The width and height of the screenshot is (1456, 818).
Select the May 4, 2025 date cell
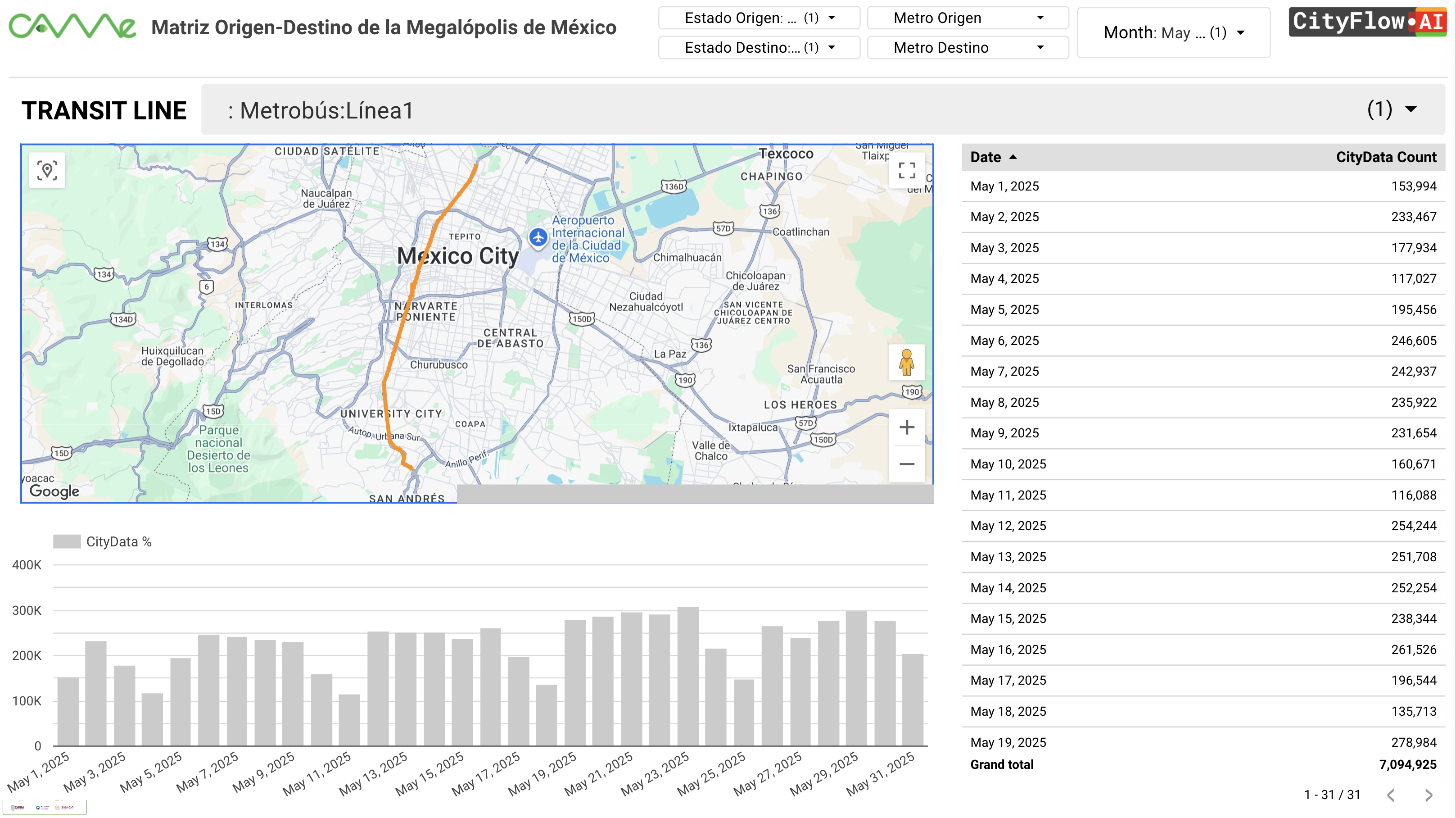click(x=1004, y=279)
